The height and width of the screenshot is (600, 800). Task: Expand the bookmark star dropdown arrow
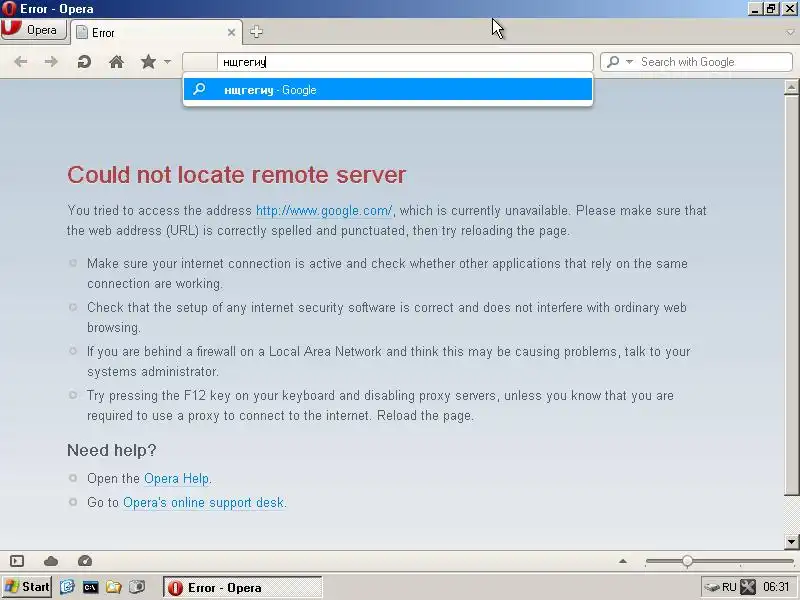(167, 62)
